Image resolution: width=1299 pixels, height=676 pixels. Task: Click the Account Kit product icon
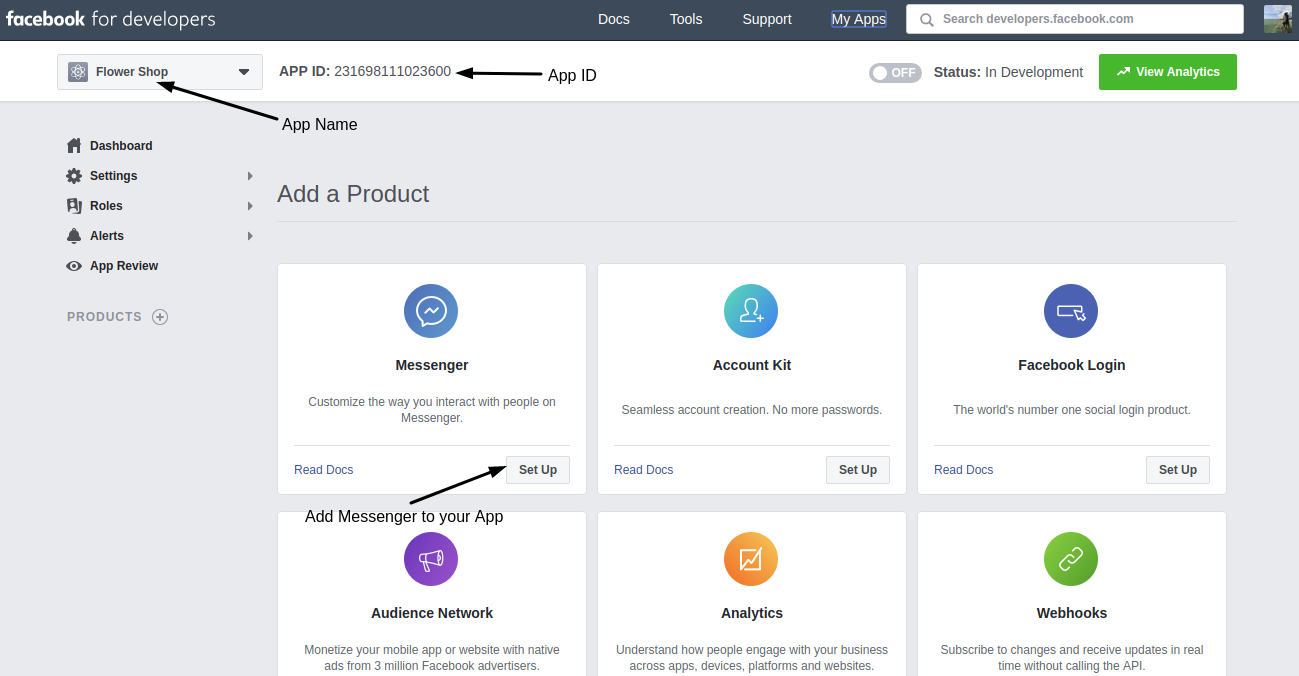click(x=751, y=311)
